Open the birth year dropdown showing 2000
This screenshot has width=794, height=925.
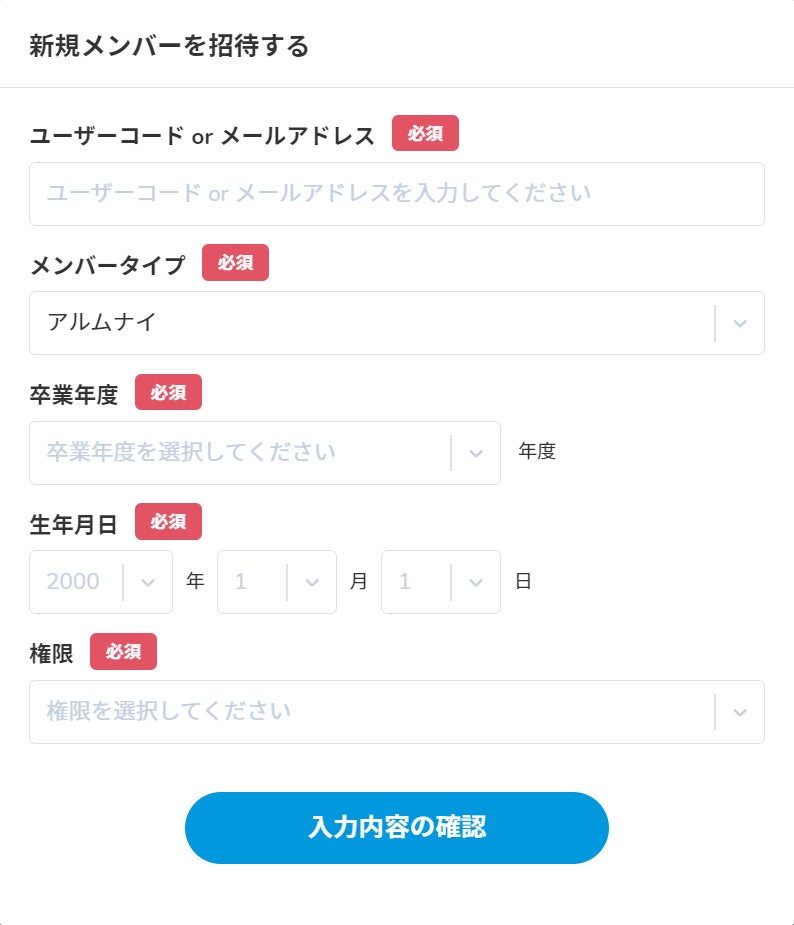coord(76,582)
